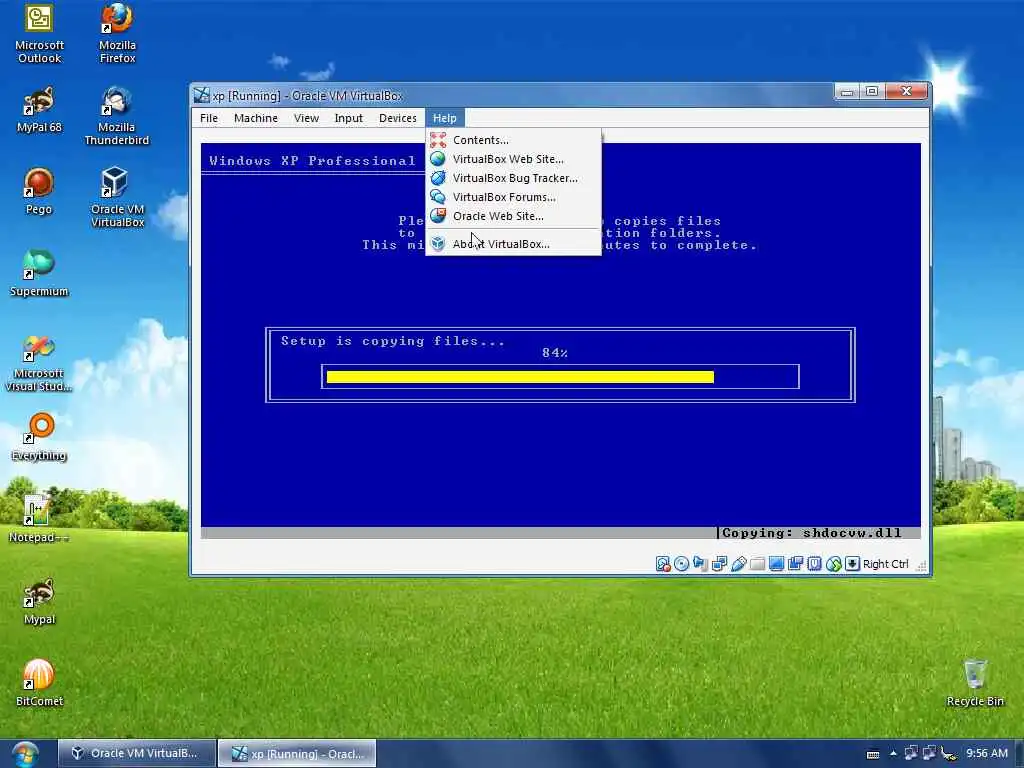Image resolution: width=1024 pixels, height=768 pixels.
Task: Open the File menu
Action: pyautogui.click(x=209, y=118)
